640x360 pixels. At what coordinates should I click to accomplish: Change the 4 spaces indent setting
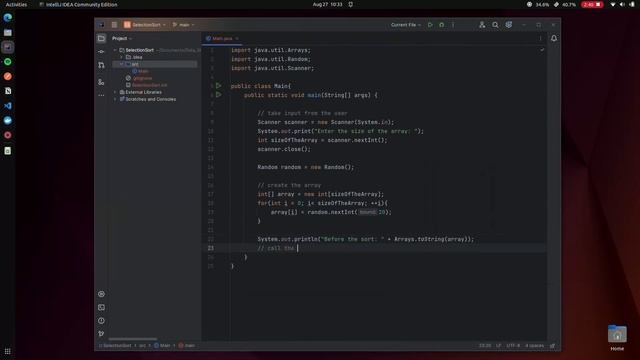click(x=534, y=346)
